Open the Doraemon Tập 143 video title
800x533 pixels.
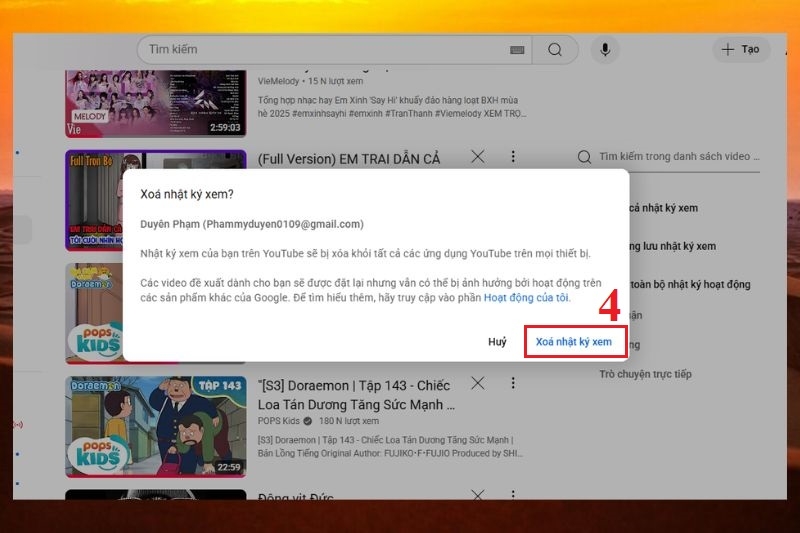356,395
